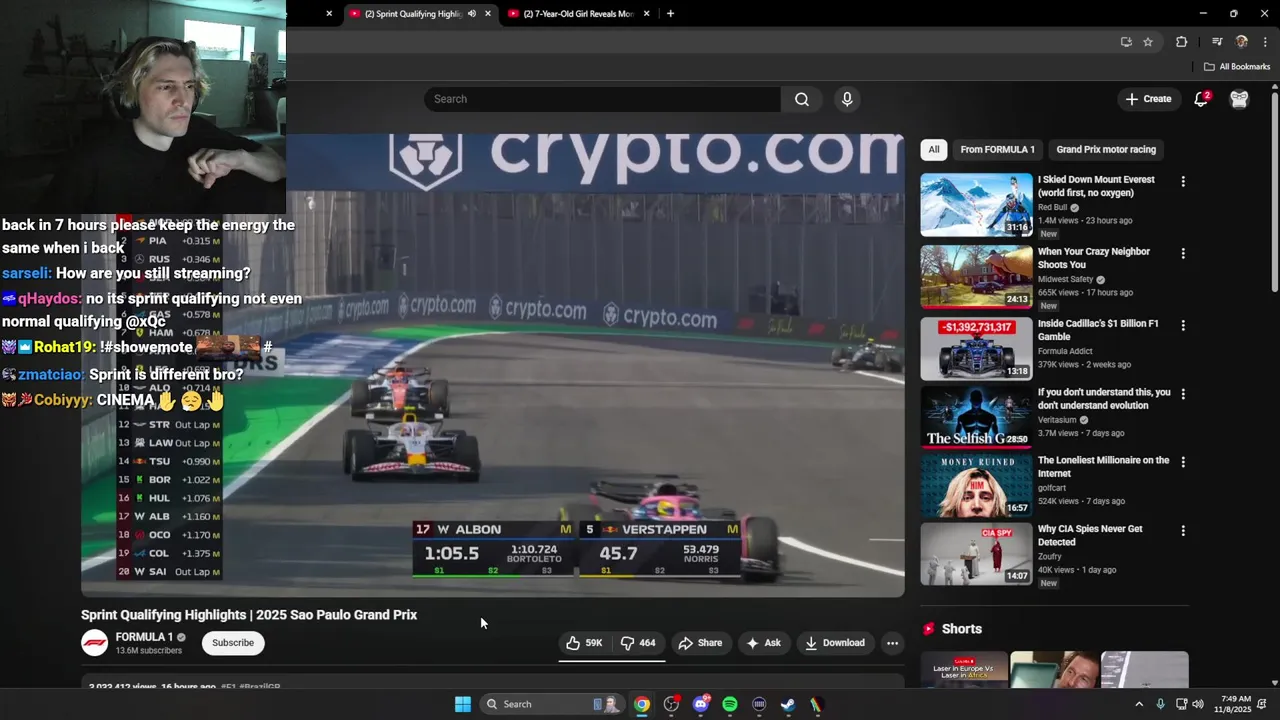
Task: Open the round purple taskbar app icon
Action: (759, 704)
